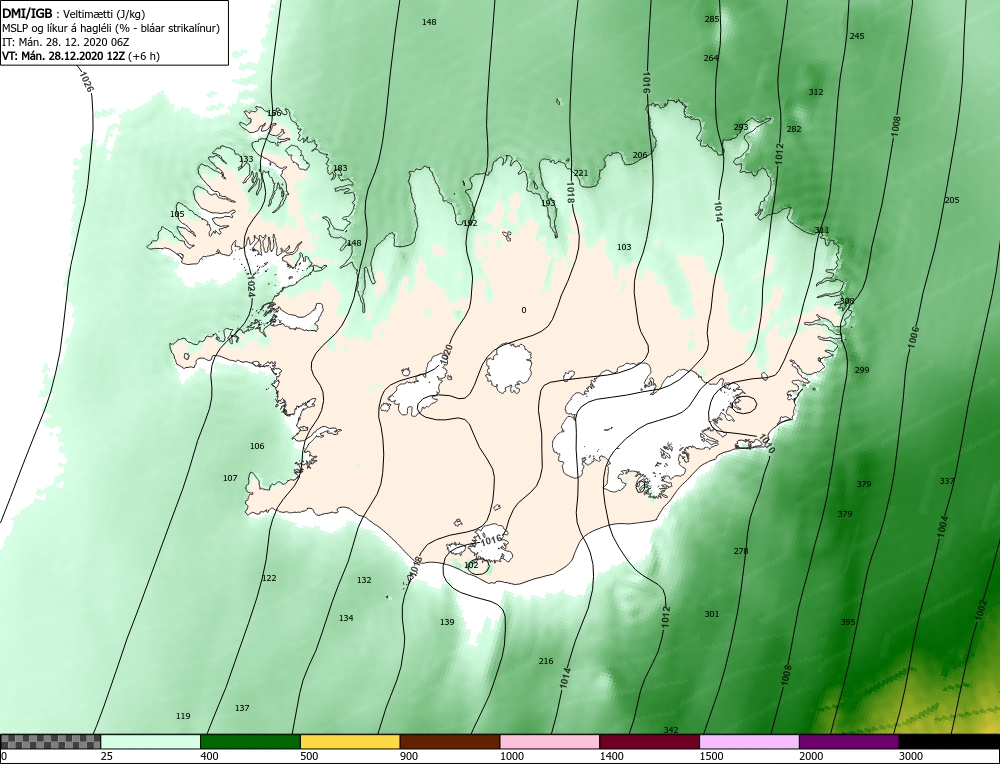Click the legend label "2000"

click(811, 756)
